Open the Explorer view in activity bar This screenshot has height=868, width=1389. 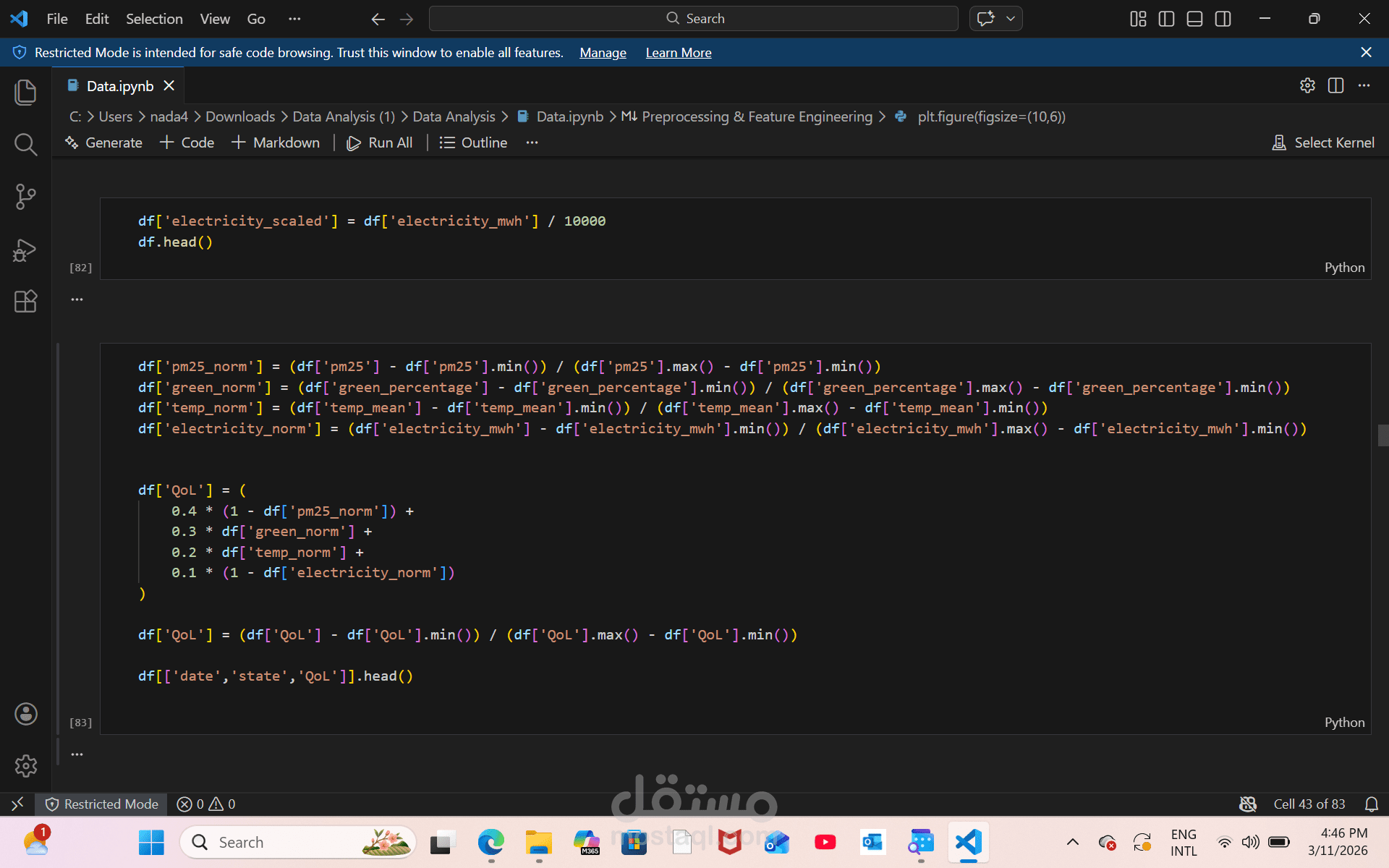pos(25,93)
